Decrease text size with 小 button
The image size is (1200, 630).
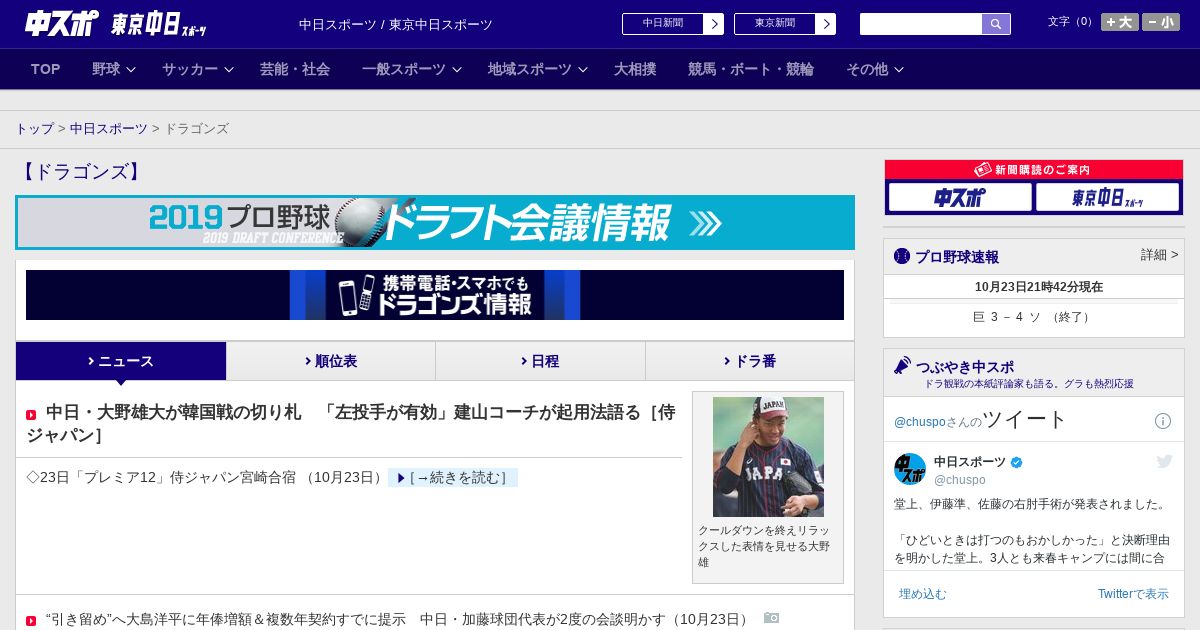point(1161,22)
